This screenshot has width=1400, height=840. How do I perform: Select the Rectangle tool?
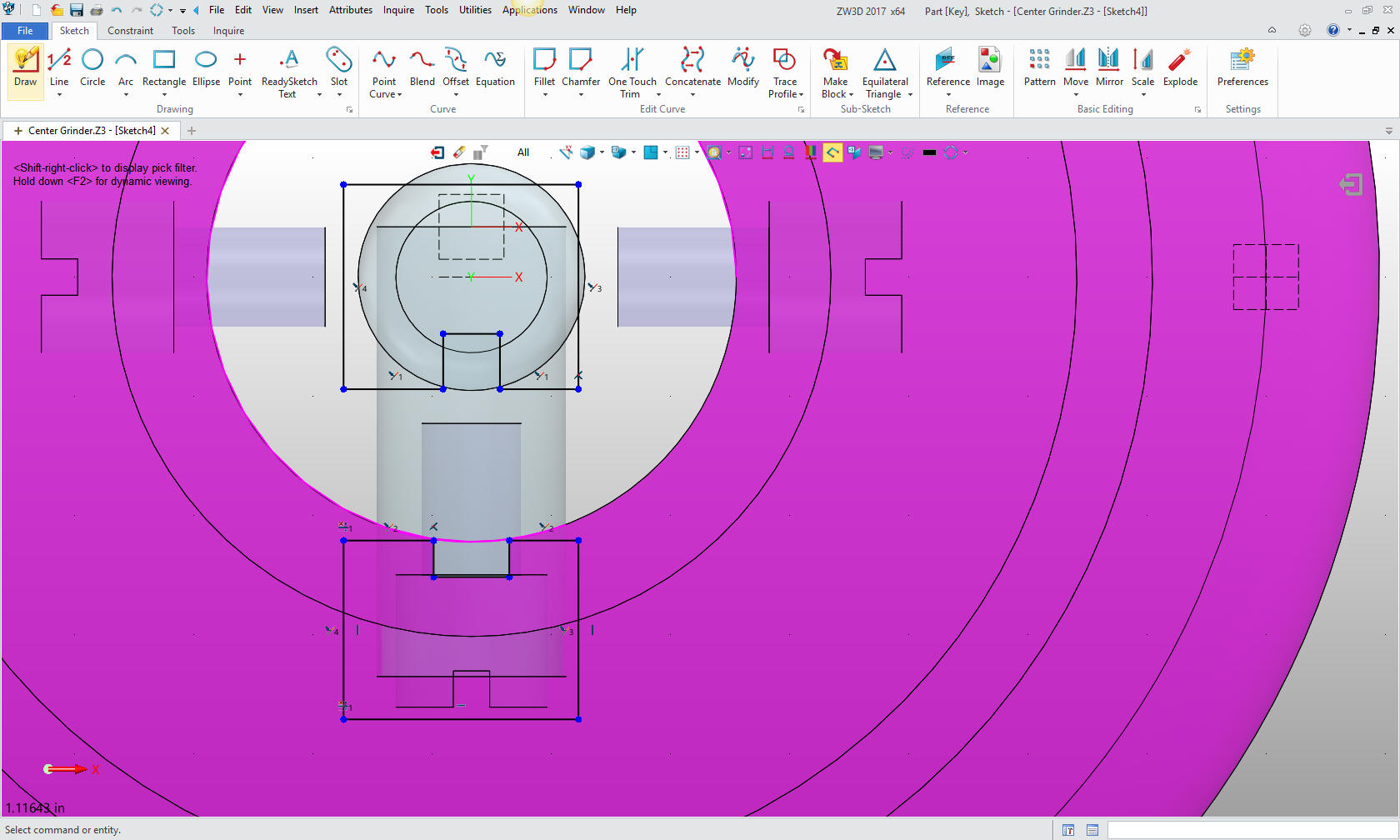tap(164, 67)
